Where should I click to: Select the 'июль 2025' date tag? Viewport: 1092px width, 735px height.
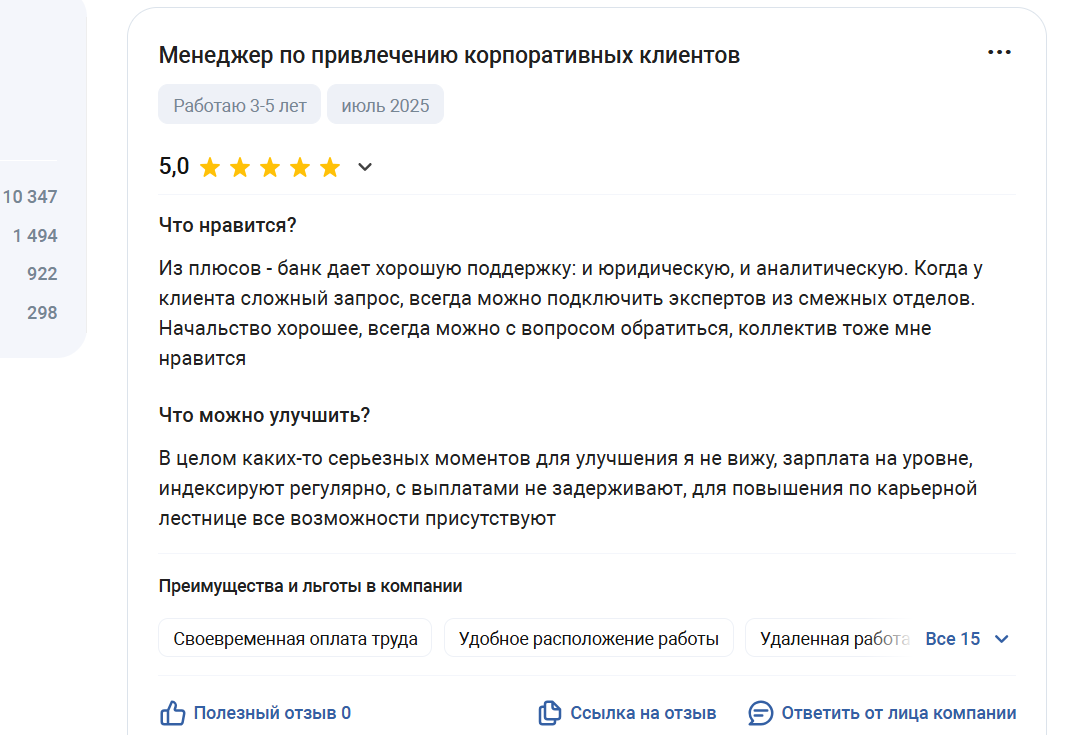click(385, 105)
